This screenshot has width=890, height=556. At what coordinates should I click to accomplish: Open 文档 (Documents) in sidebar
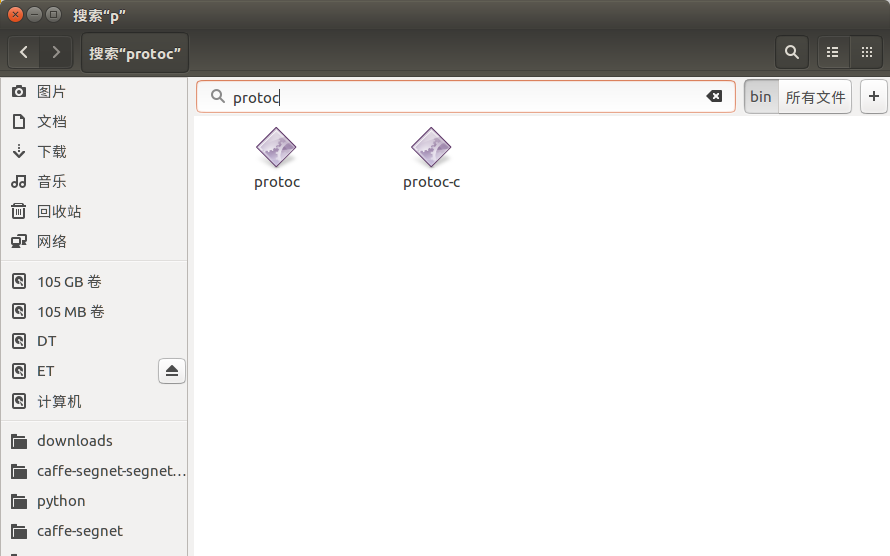click(94, 121)
